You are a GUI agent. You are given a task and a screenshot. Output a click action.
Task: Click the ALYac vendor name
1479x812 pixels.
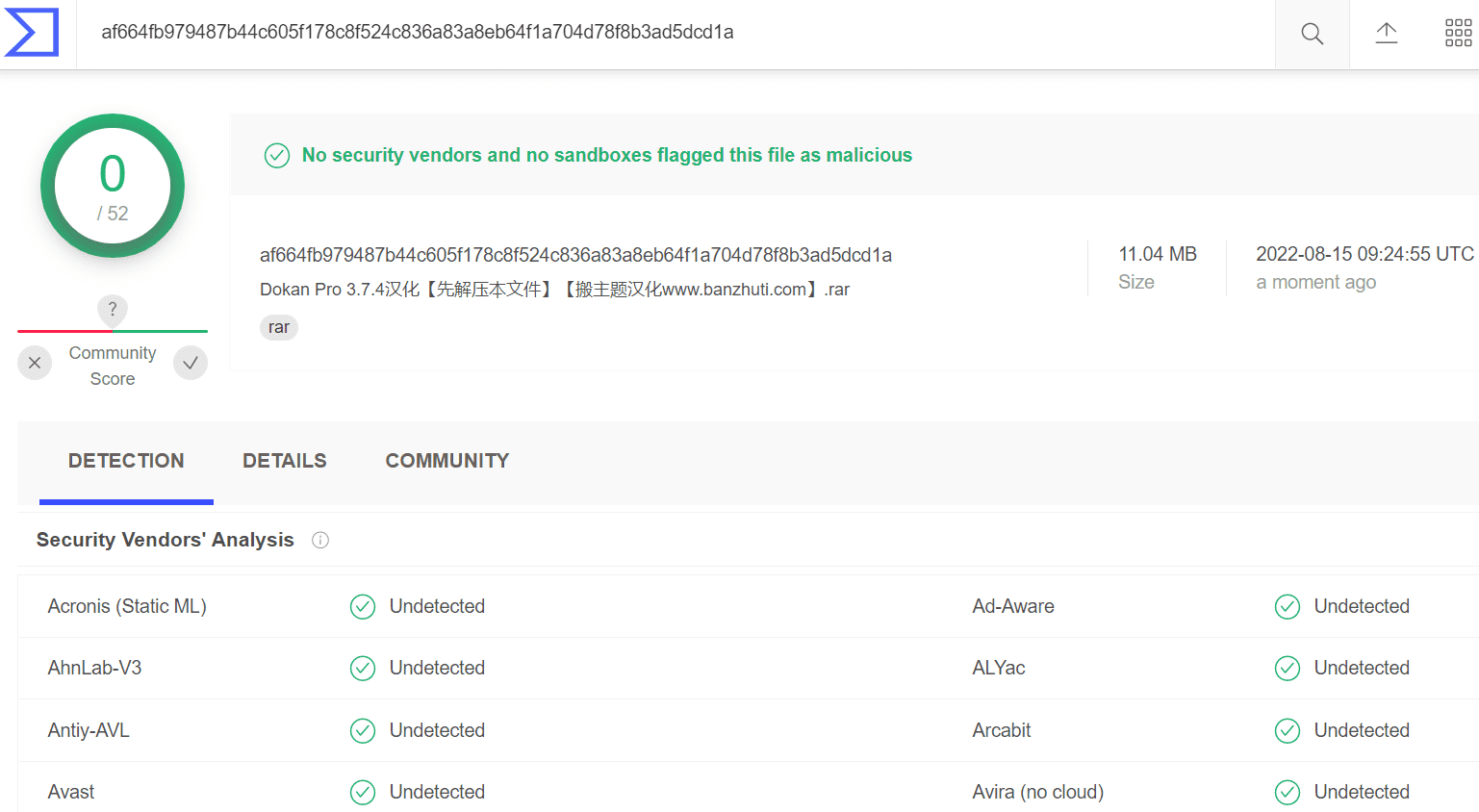[x=999, y=669]
